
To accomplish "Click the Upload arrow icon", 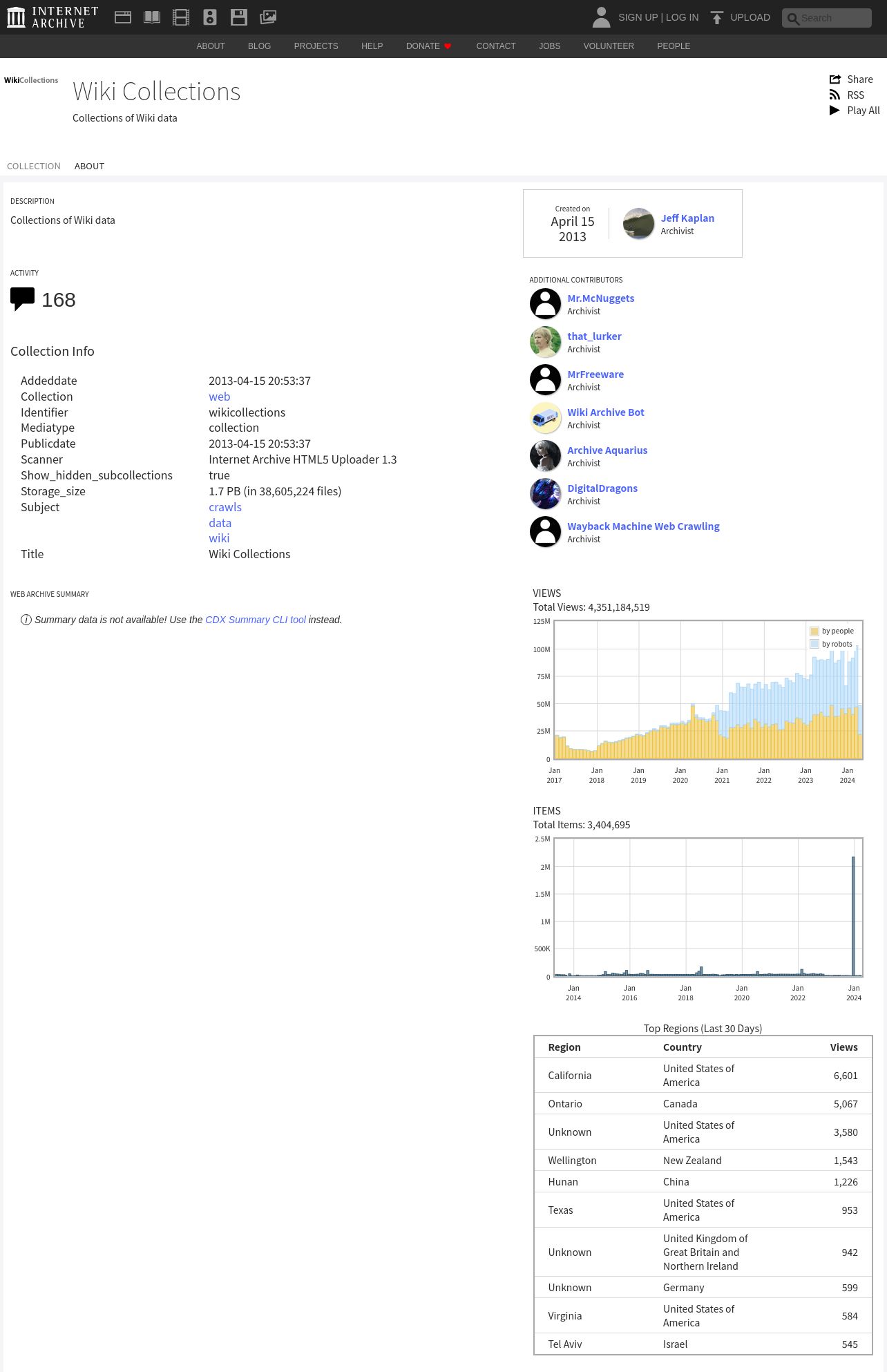I will click(717, 17).
